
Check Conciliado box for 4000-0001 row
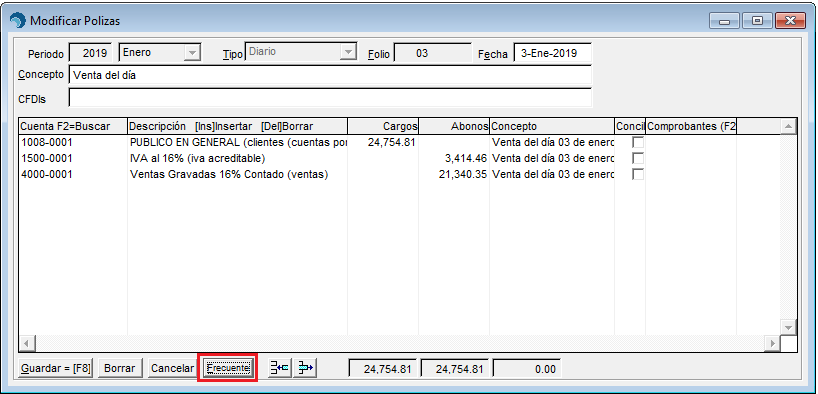pyautogui.click(x=637, y=174)
